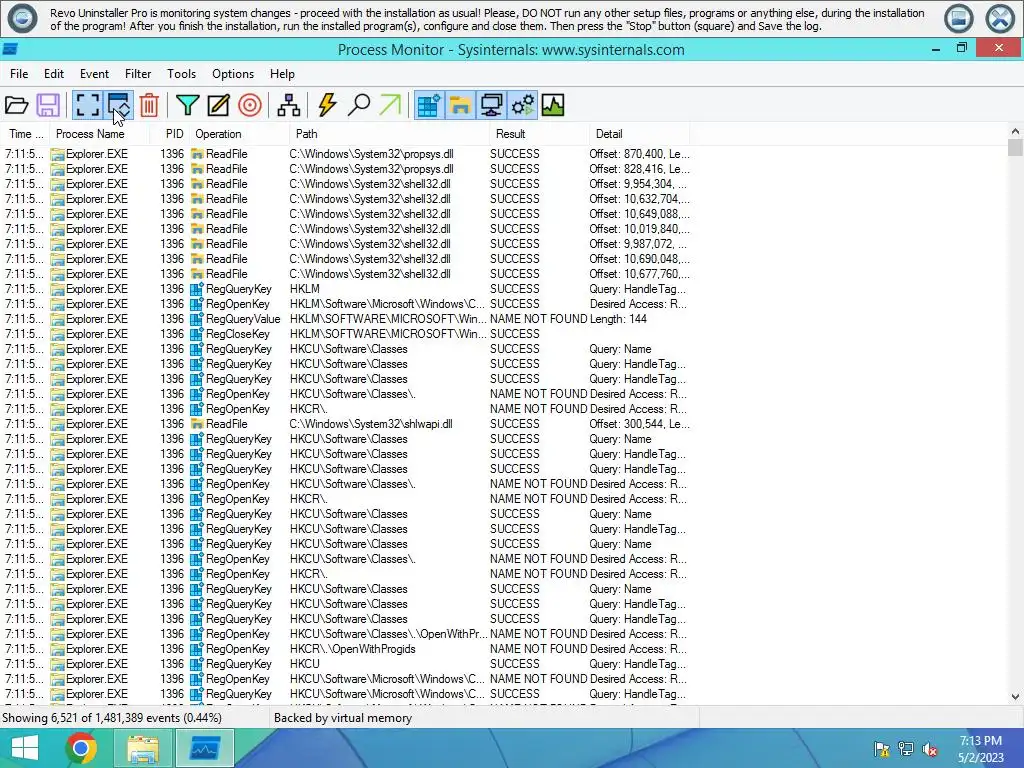Toggle Show Network Activity filter
Viewport: 1024px width, 768px height.
(x=491, y=105)
